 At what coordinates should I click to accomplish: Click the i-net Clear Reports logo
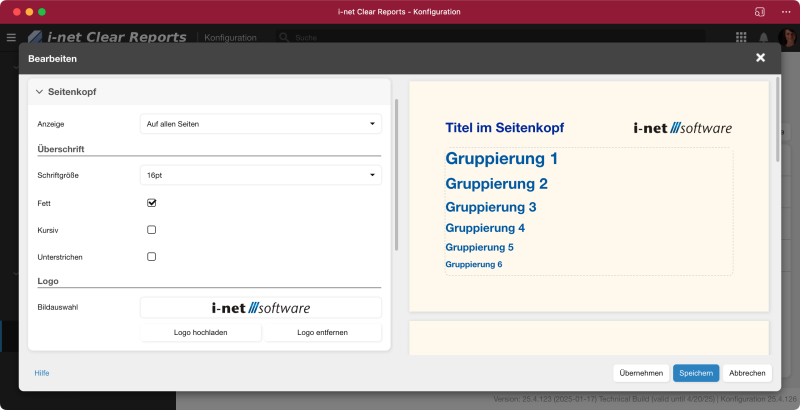coord(108,37)
